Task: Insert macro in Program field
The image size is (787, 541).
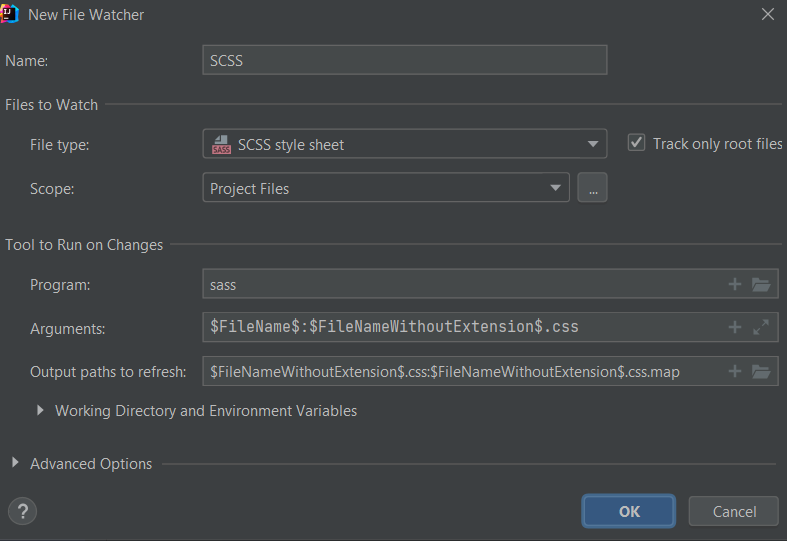Action: [x=734, y=284]
